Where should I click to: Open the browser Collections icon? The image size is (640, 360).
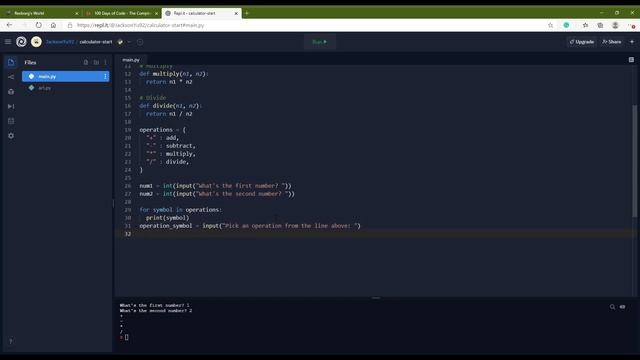click(x=600, y=25)
